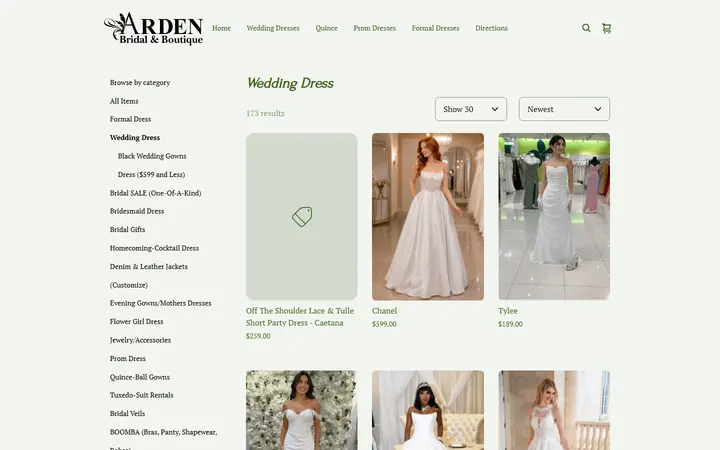Open Black Wedding Gowns subcategory
Screen dimensions: 720x450
click(152, 156)
